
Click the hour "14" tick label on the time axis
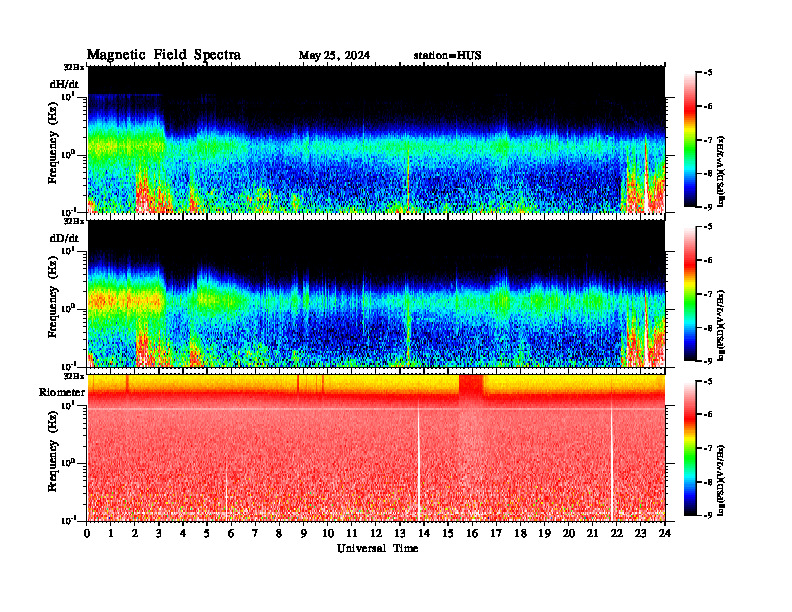tap(424, 533)
